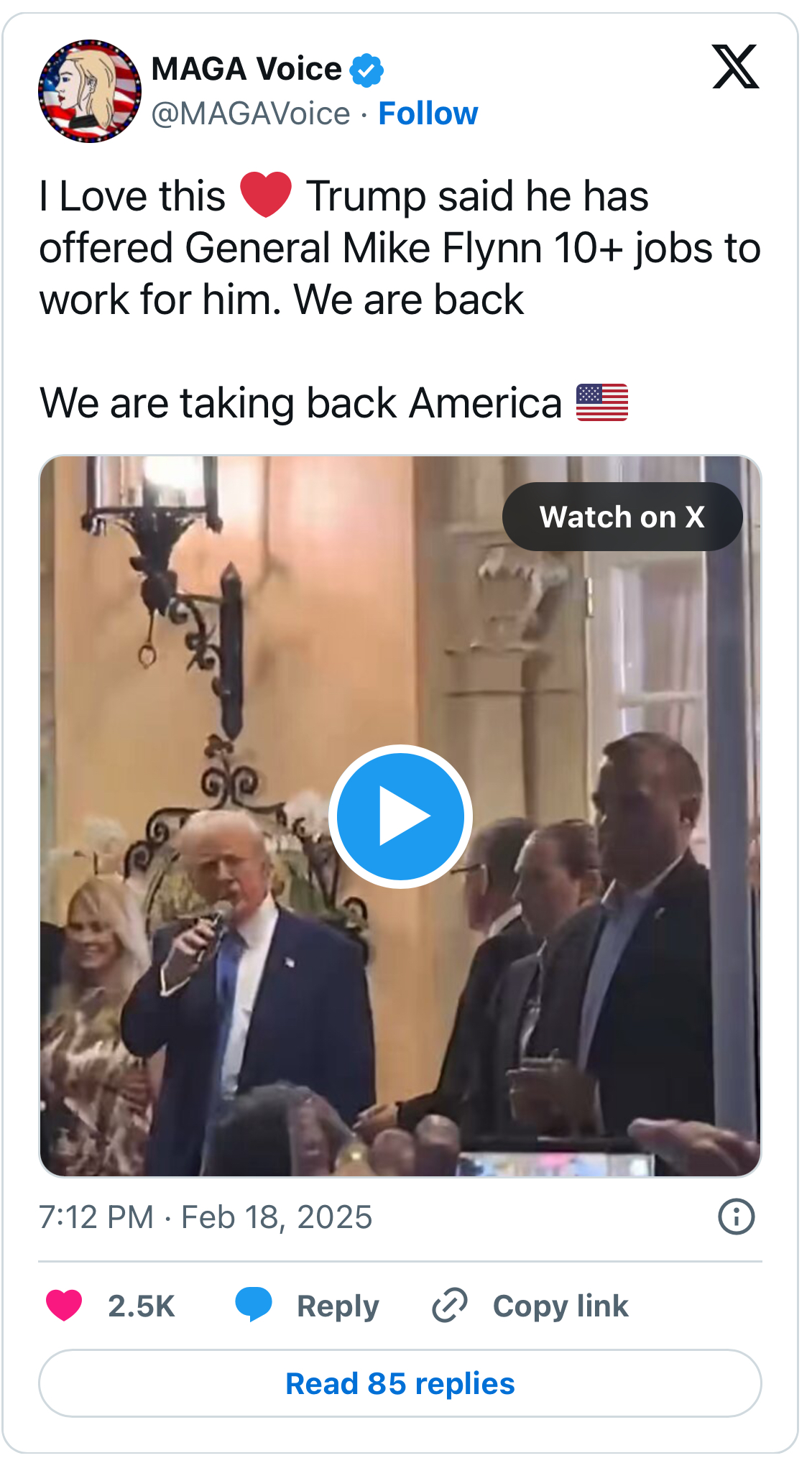Click the X logo icon
This screenshot has height=1458, width=812.
(x=735, y=67)
